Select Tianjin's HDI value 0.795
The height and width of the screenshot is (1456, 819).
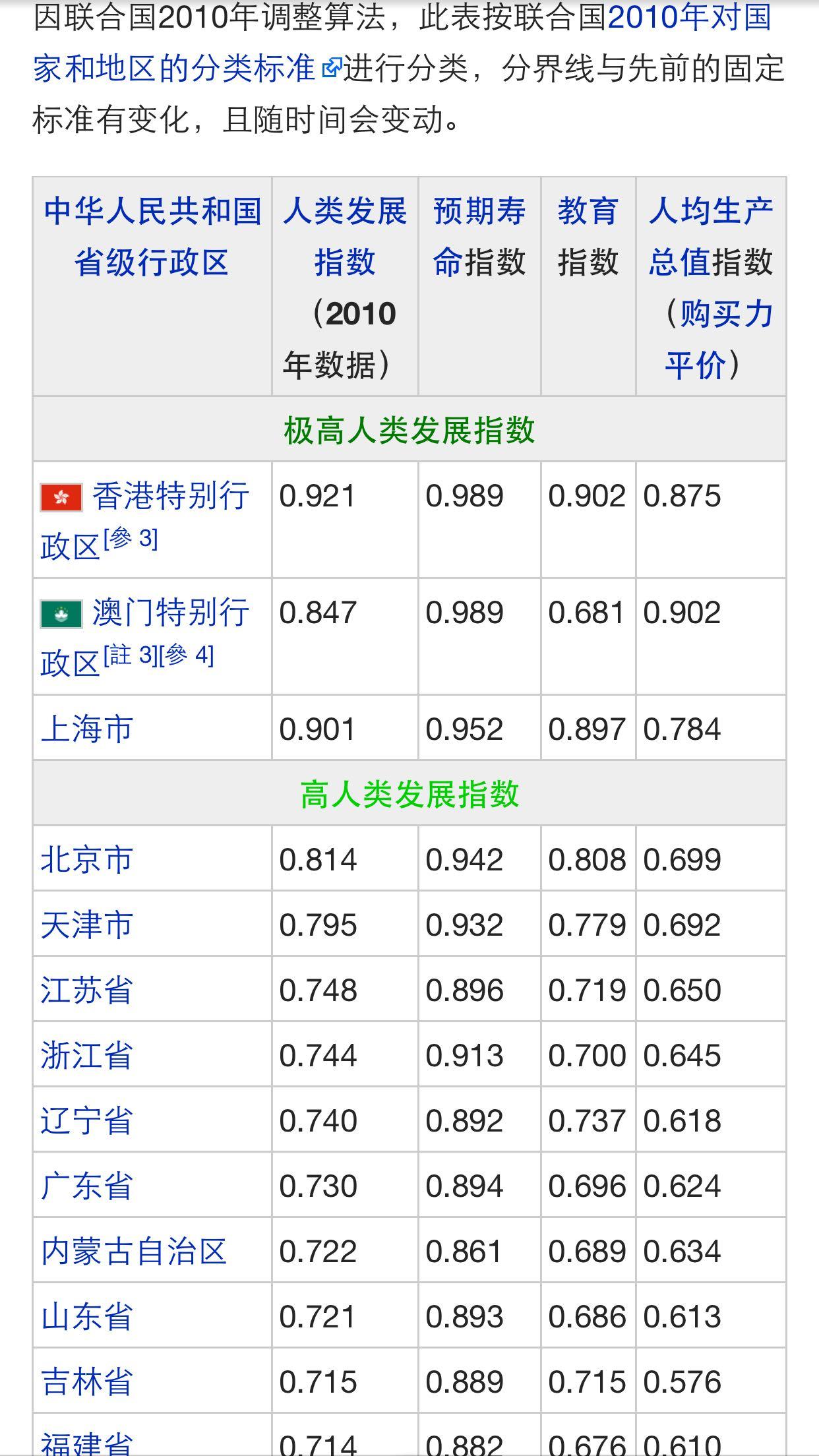318,925
